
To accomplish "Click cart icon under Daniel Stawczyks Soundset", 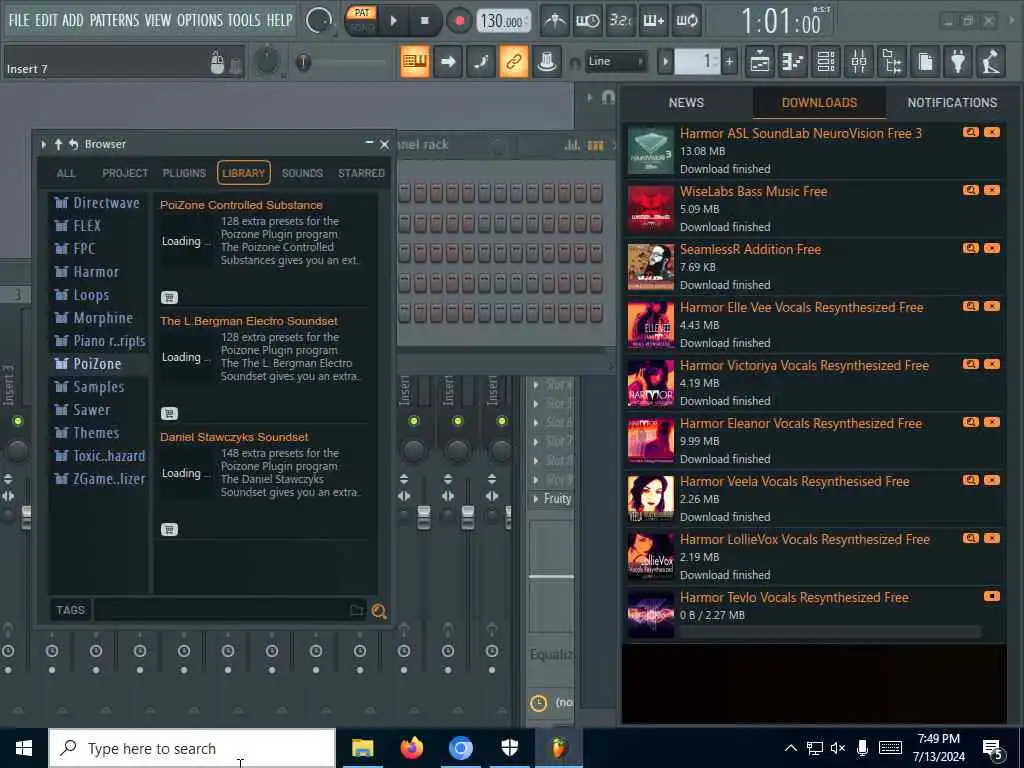I will 169,530.
